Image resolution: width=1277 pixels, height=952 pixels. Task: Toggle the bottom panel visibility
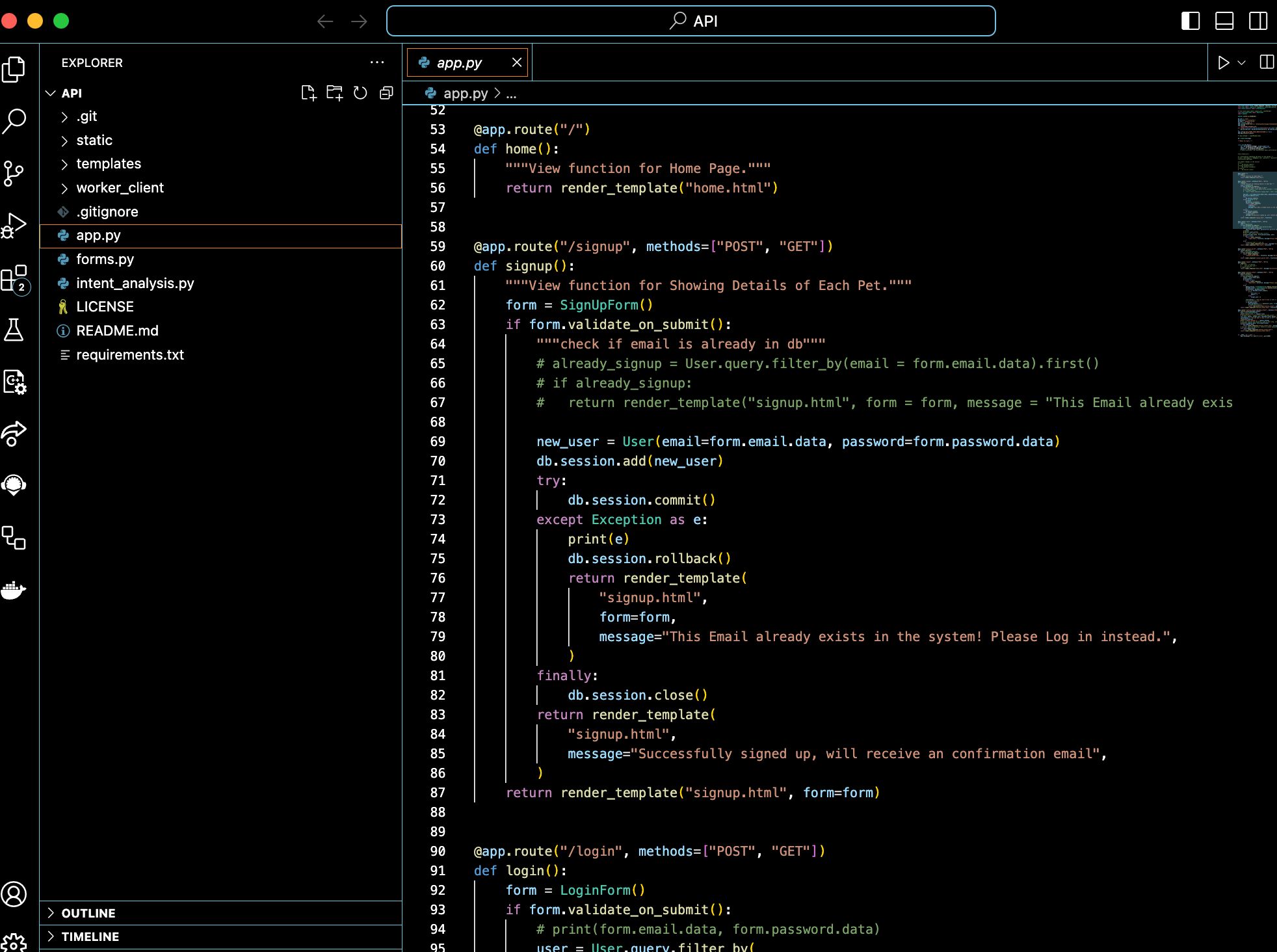pos(1224,21)
